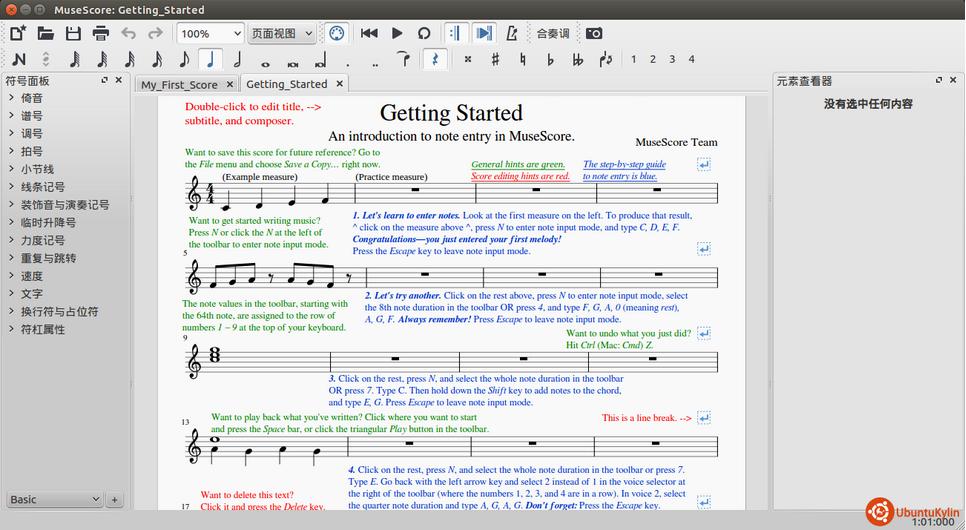Apply natural accidental
Image resolution: width=966 pixels, height=530 pixels.
(522, 59)
